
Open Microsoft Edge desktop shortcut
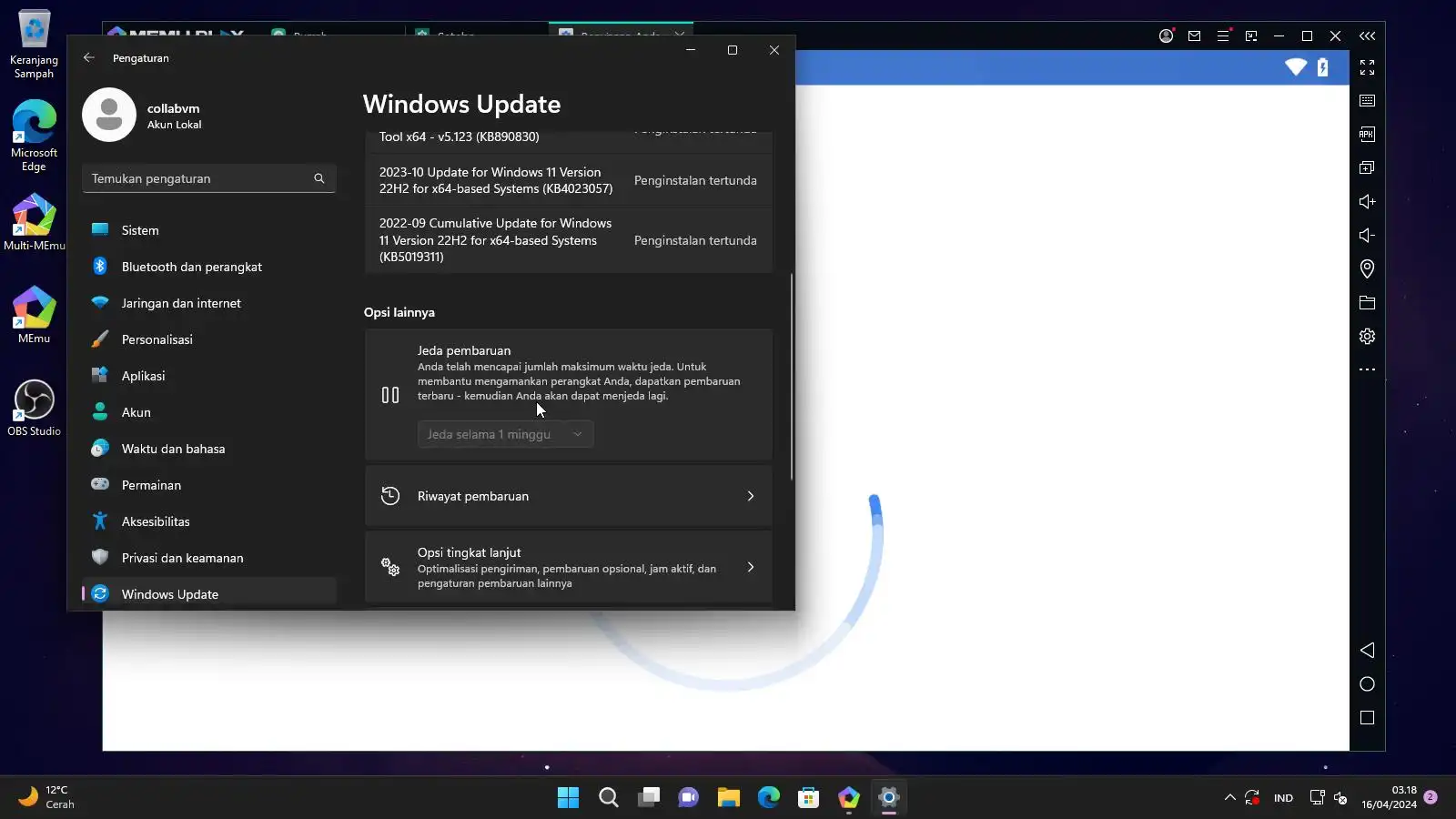(x=34, y=135)
